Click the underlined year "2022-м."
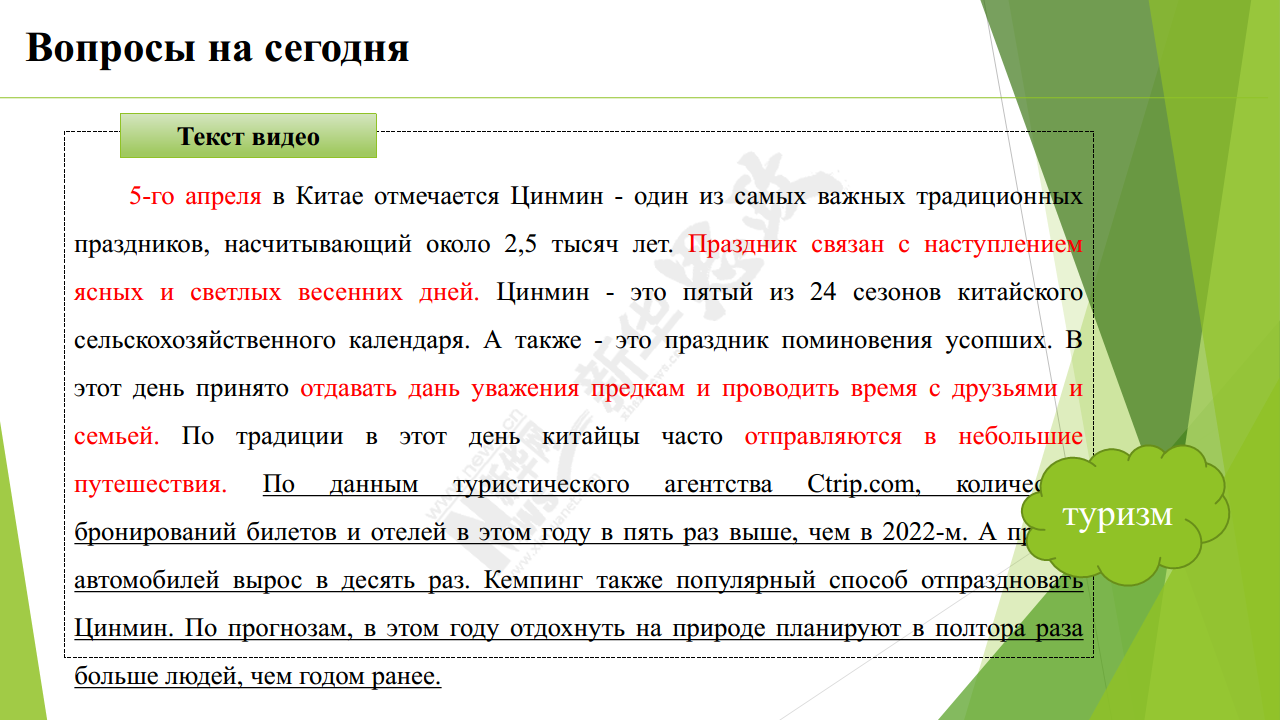Viewport: 1280px width, 720px height. click(x=925, y=533)
